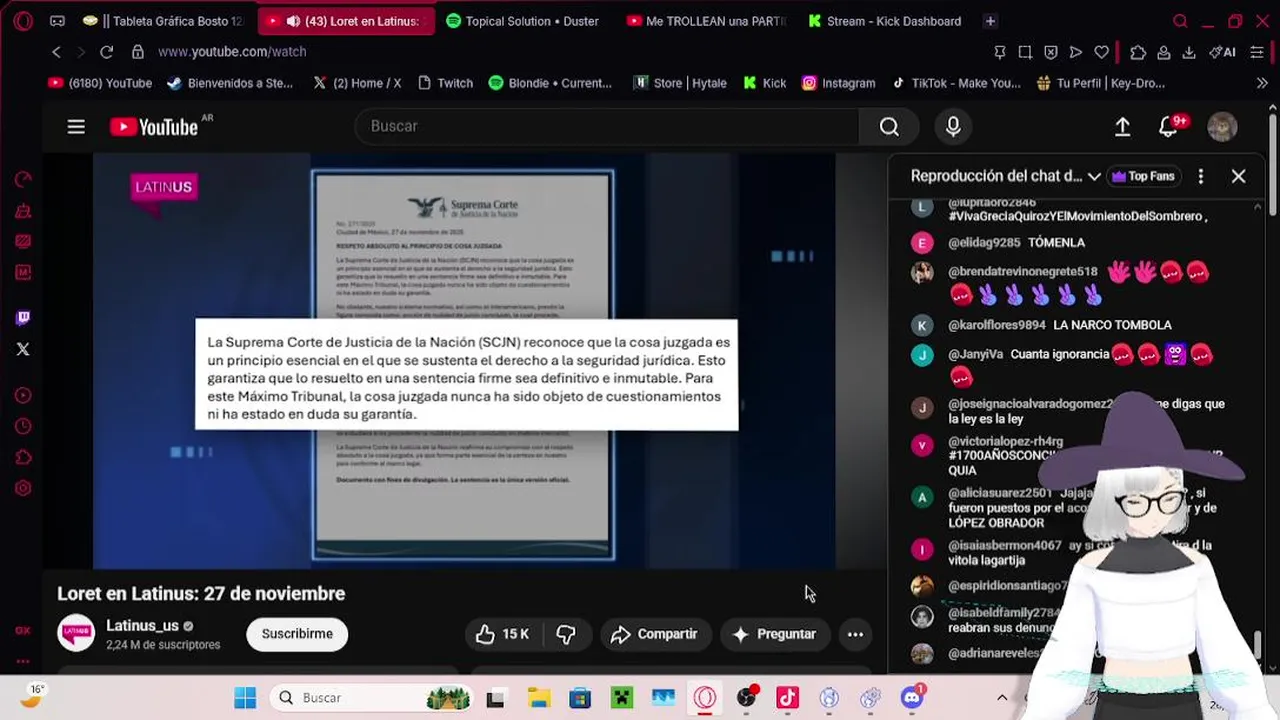1280x720 pixels.
Task: Click into the YouTube Buscar search field
Action: (607, 126)
